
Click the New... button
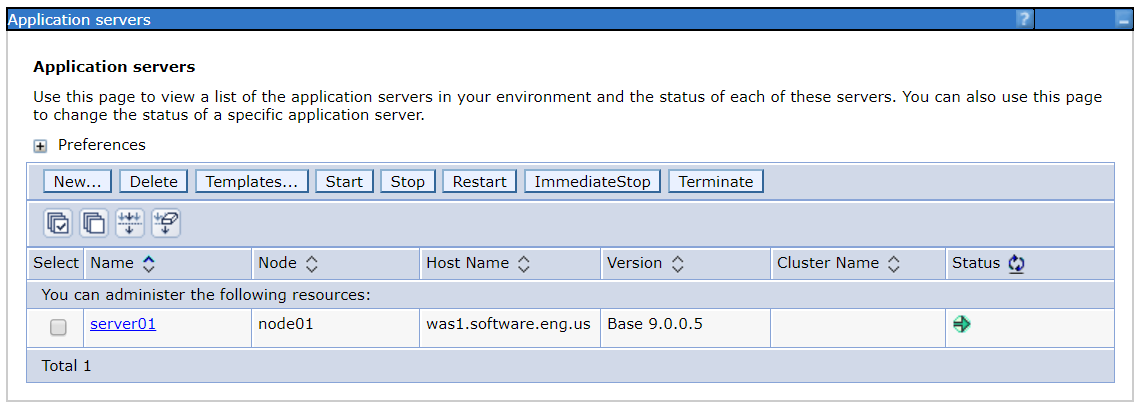pyautogui.click(x=77, y=182)
